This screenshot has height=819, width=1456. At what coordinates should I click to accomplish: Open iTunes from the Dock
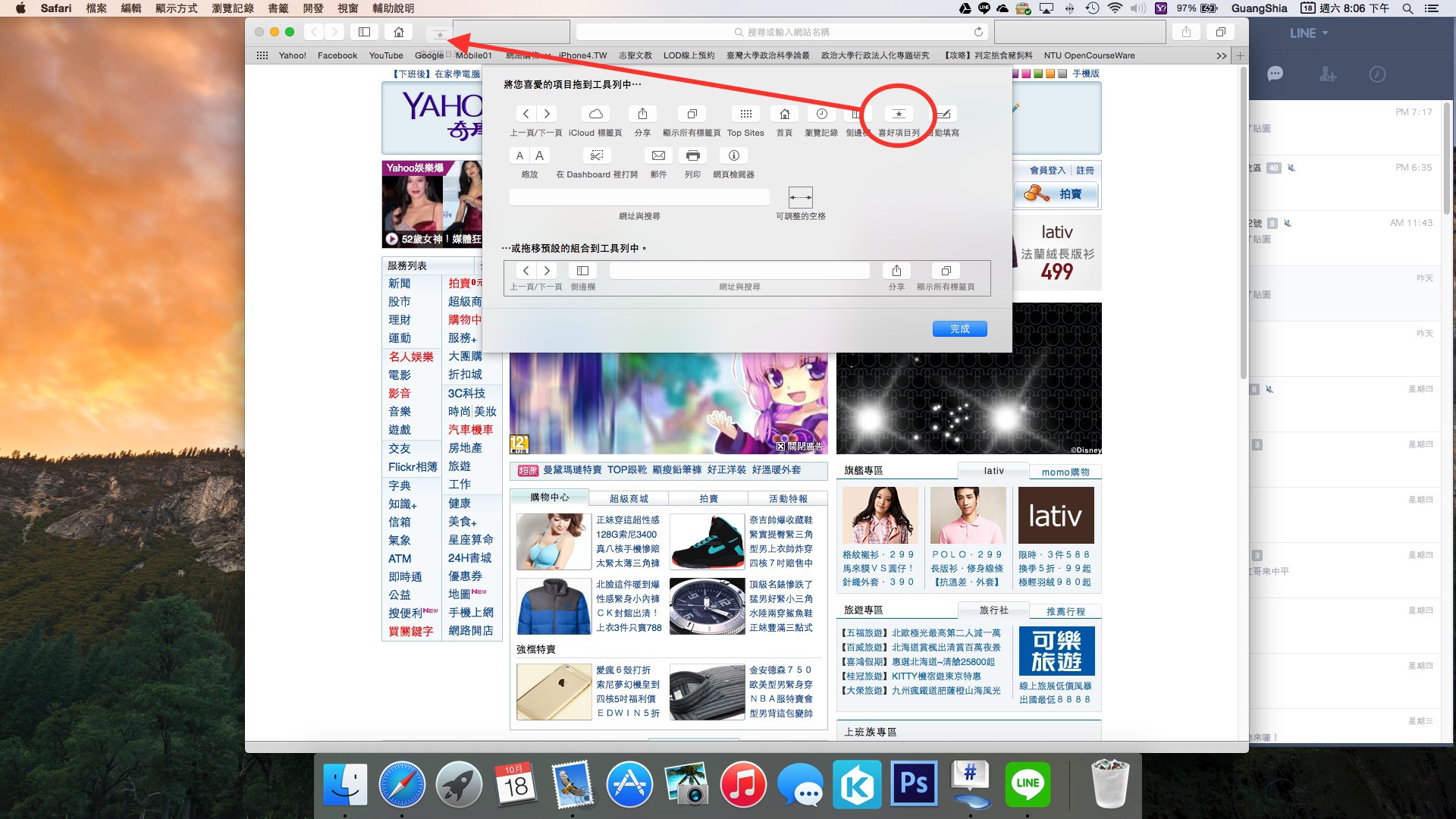742,783
